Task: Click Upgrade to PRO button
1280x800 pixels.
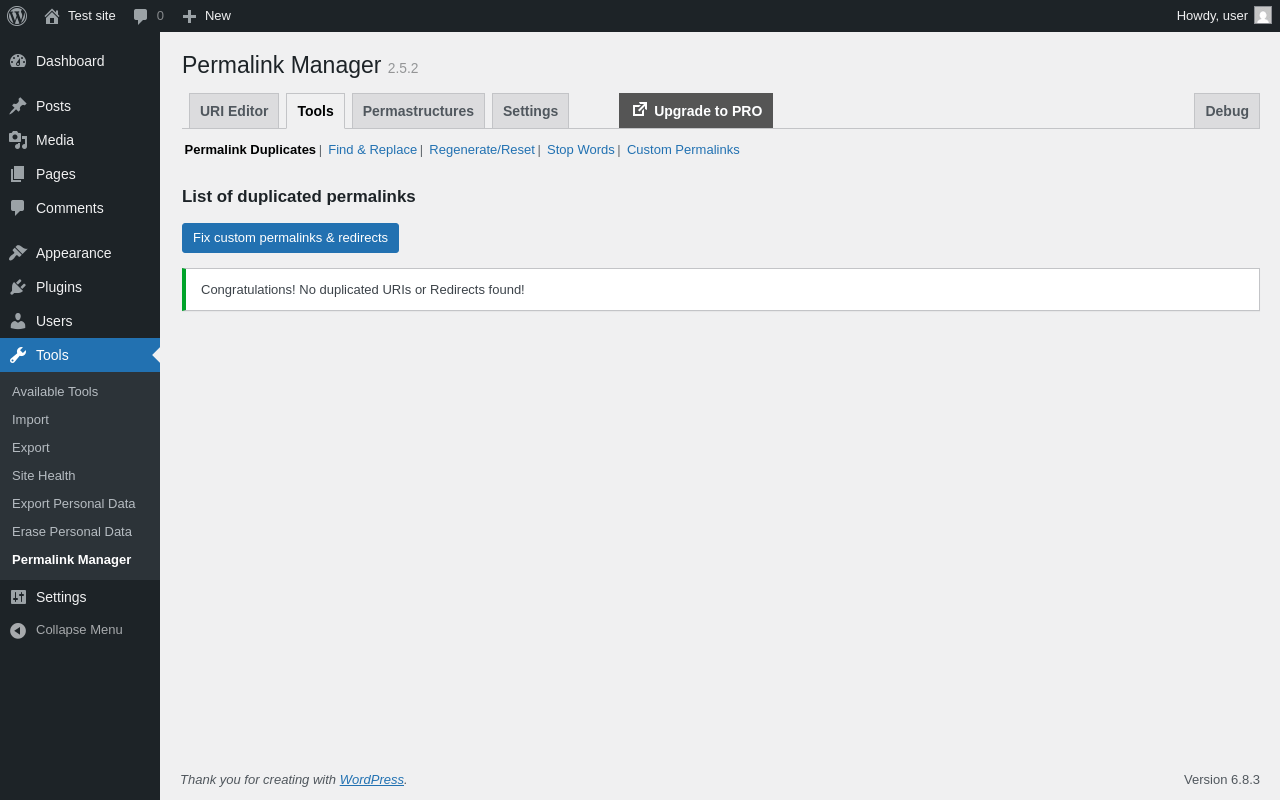Action: [696, 111]
